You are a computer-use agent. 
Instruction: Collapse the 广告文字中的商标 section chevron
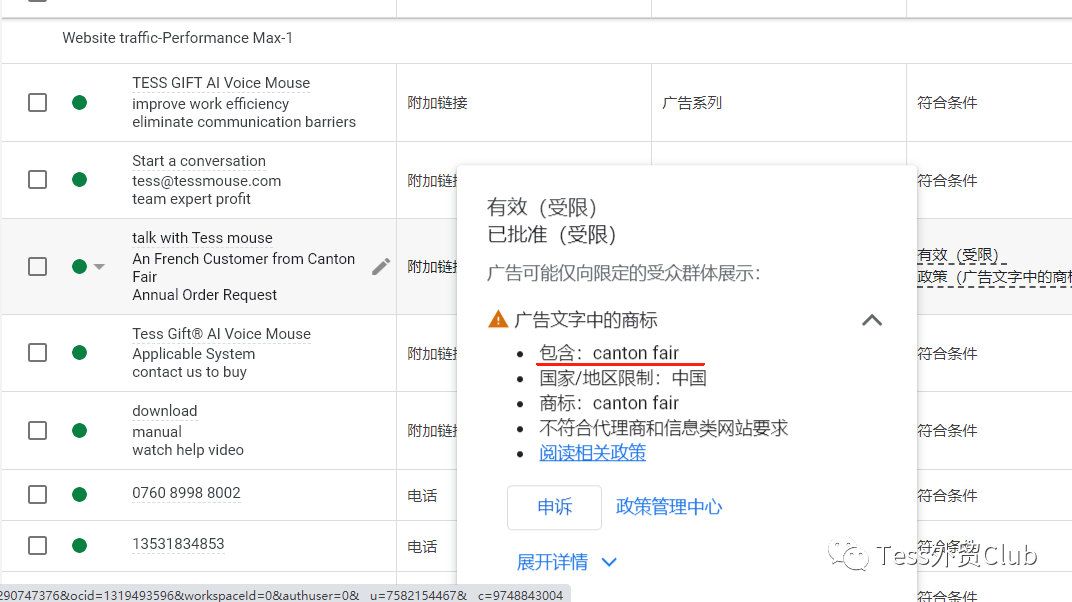[872, 320]
